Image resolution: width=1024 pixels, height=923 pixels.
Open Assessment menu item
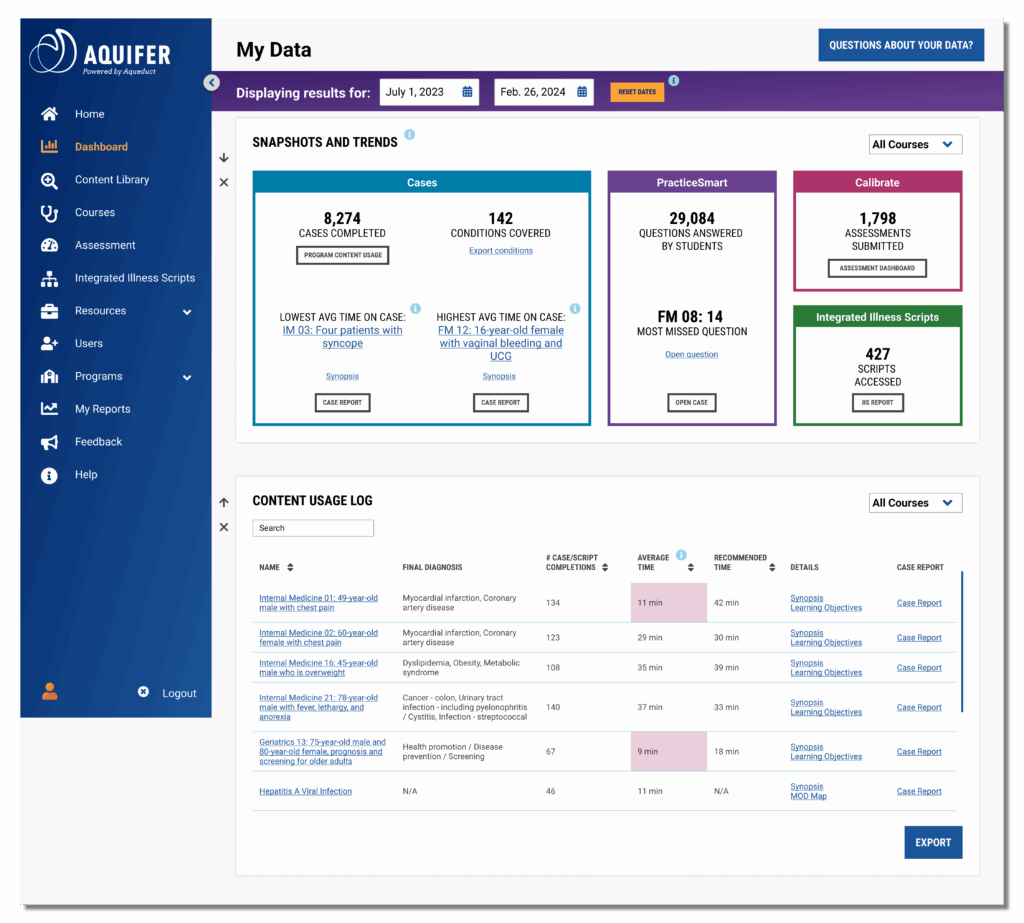click(x=105, y=245)
